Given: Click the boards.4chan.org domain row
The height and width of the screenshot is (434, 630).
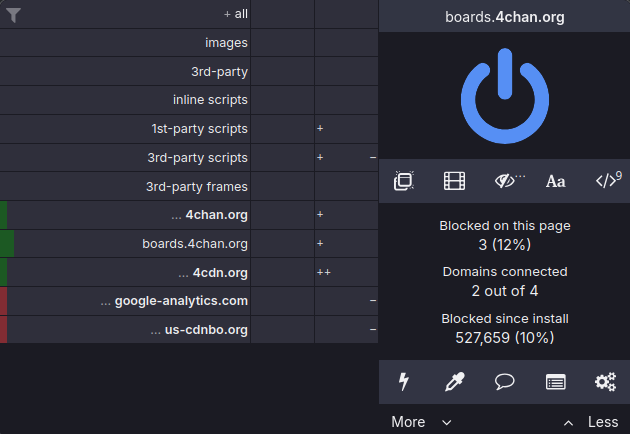Looking at the screenshot, I should [125, 244].
